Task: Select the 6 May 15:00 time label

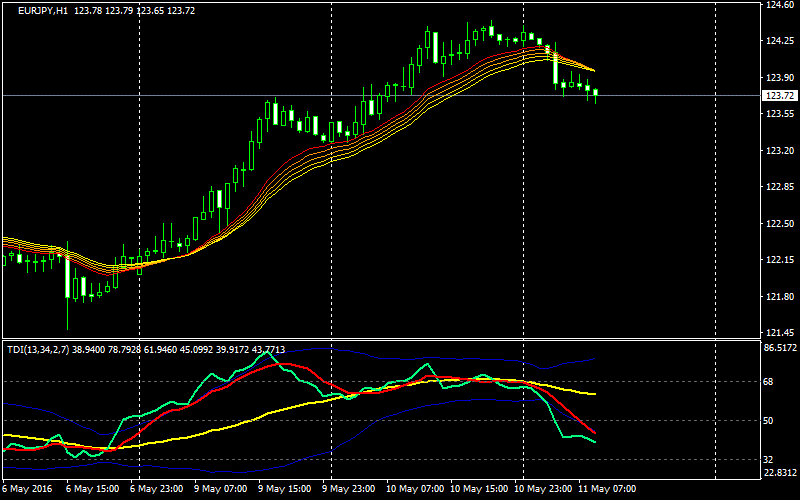Action: coord(93,490)
